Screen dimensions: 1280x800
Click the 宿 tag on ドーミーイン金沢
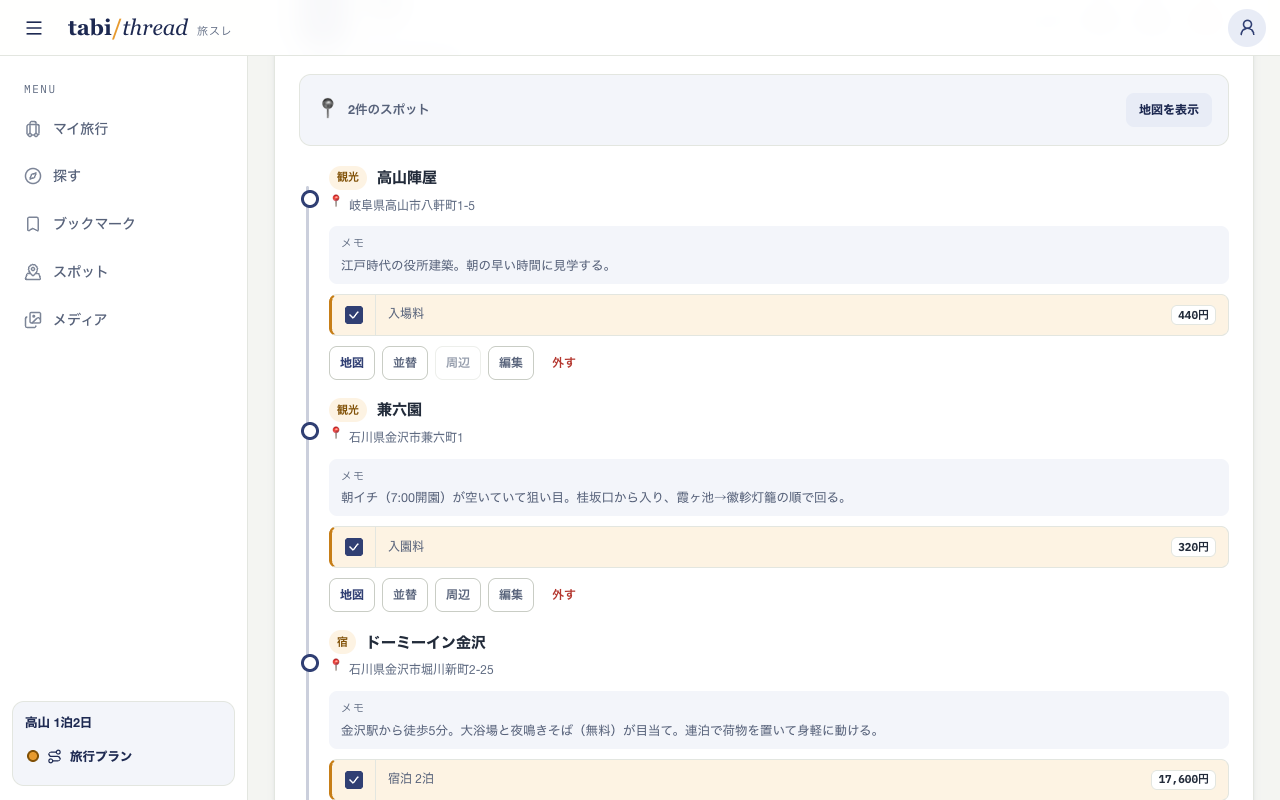(x=342, y=642)
